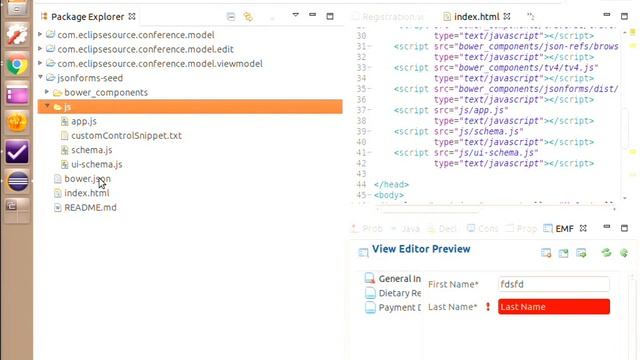Image resolution: width=640 pixels, height=360 pixels.
Task: Select bower.json file
Action: coord(87,179)
